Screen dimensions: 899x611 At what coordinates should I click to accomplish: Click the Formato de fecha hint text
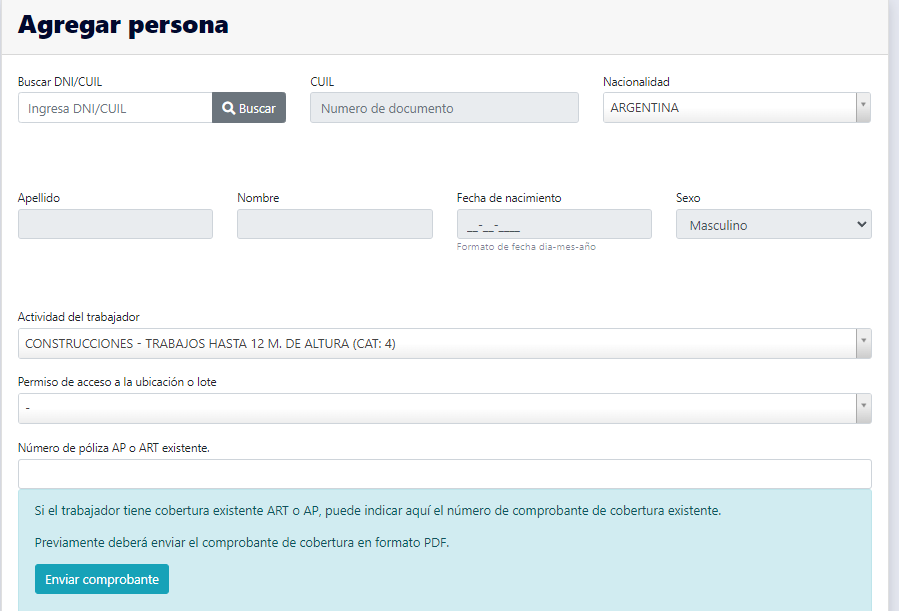pos(526,247)
